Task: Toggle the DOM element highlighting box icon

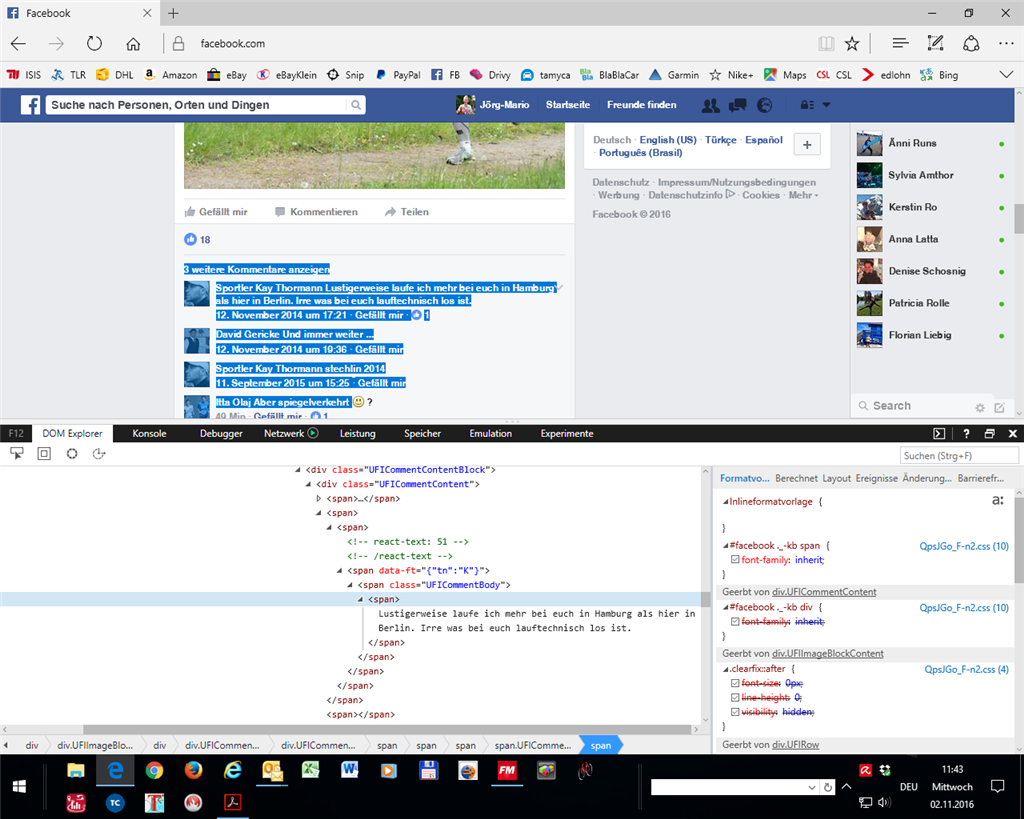Action: coord(44,453)
